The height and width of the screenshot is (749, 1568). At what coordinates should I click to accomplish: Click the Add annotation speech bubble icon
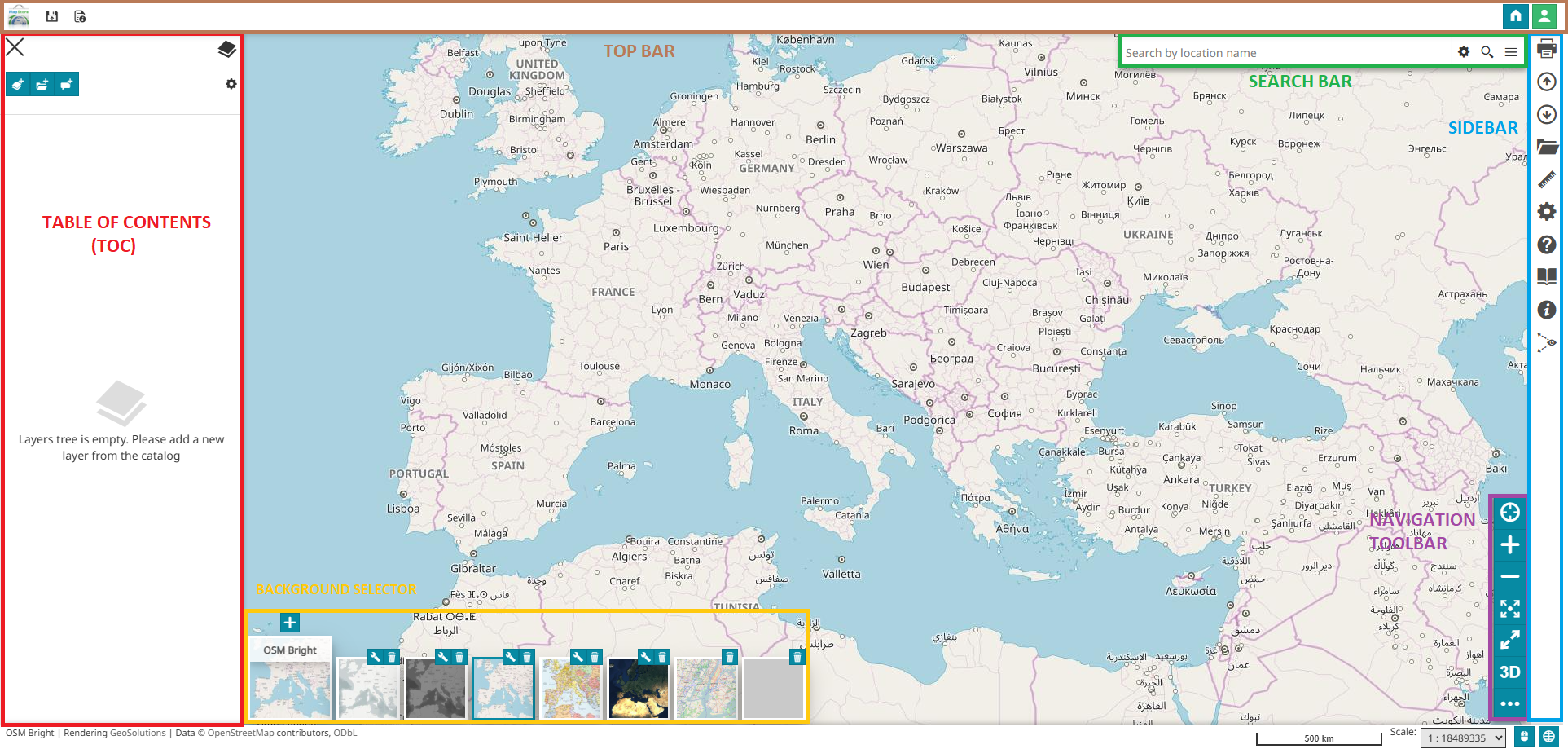pos(67,85)
